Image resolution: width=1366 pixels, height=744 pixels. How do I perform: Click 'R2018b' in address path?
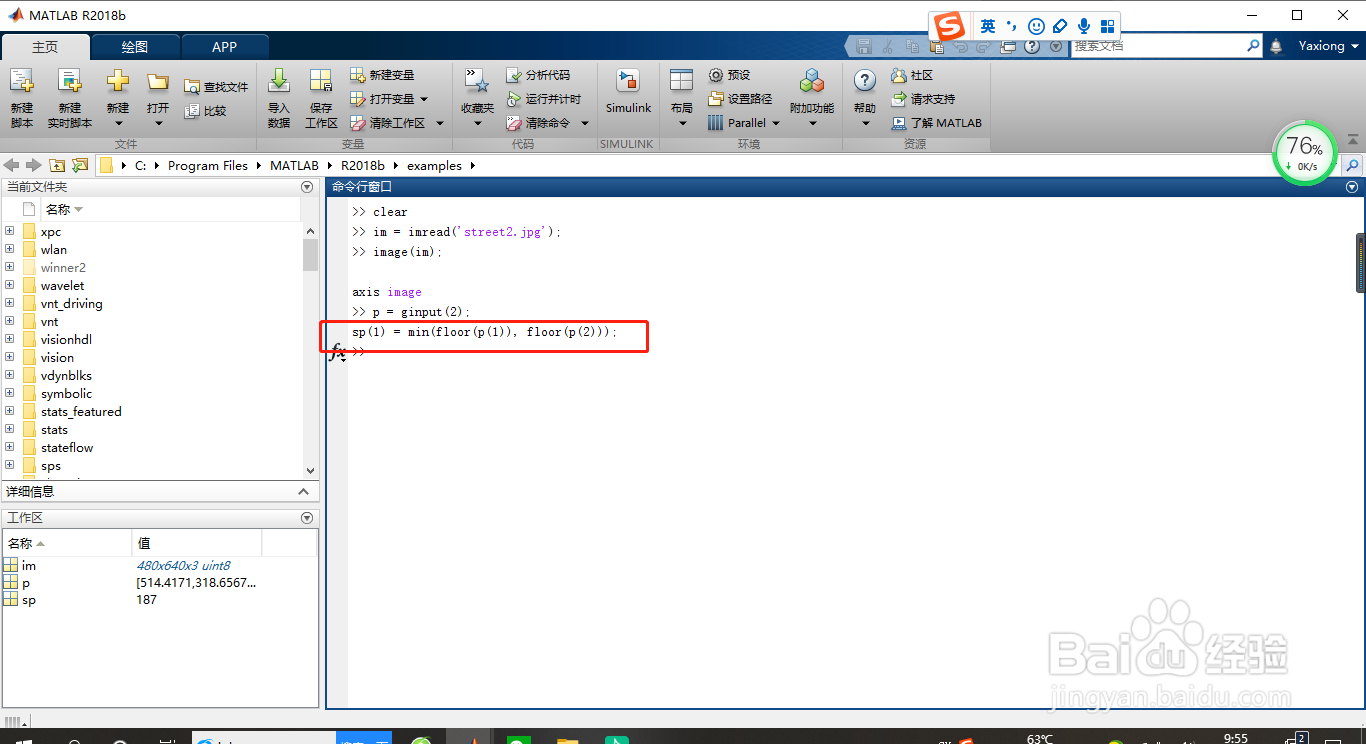click(363, 166)
